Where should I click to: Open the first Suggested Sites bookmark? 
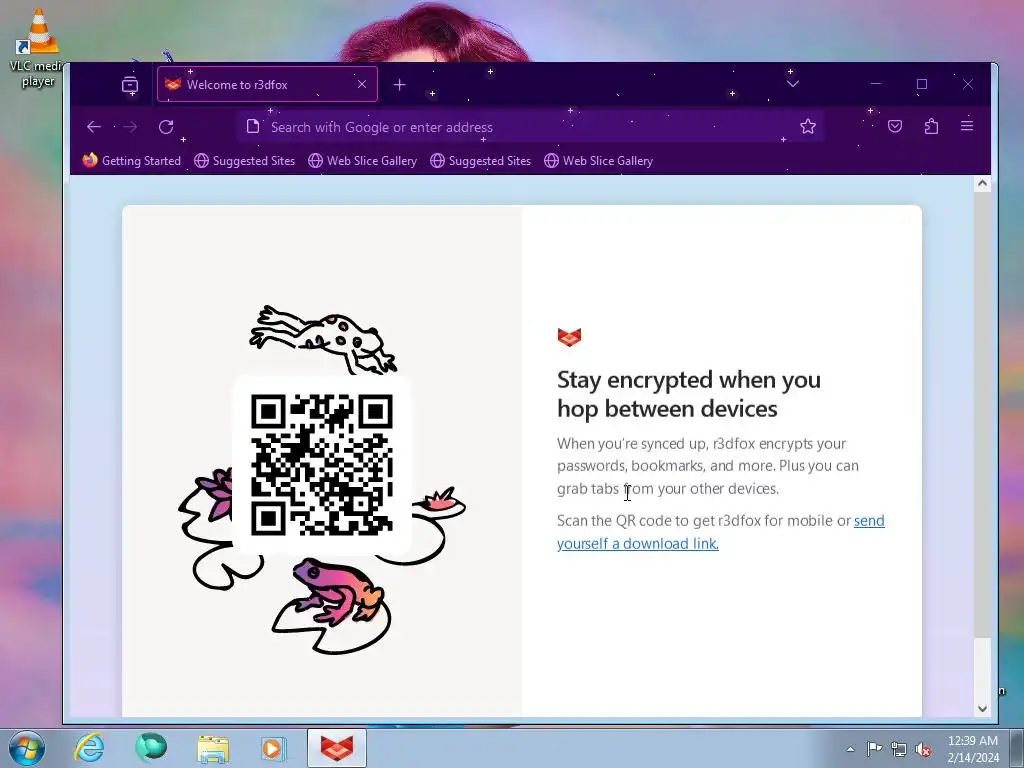245,161
